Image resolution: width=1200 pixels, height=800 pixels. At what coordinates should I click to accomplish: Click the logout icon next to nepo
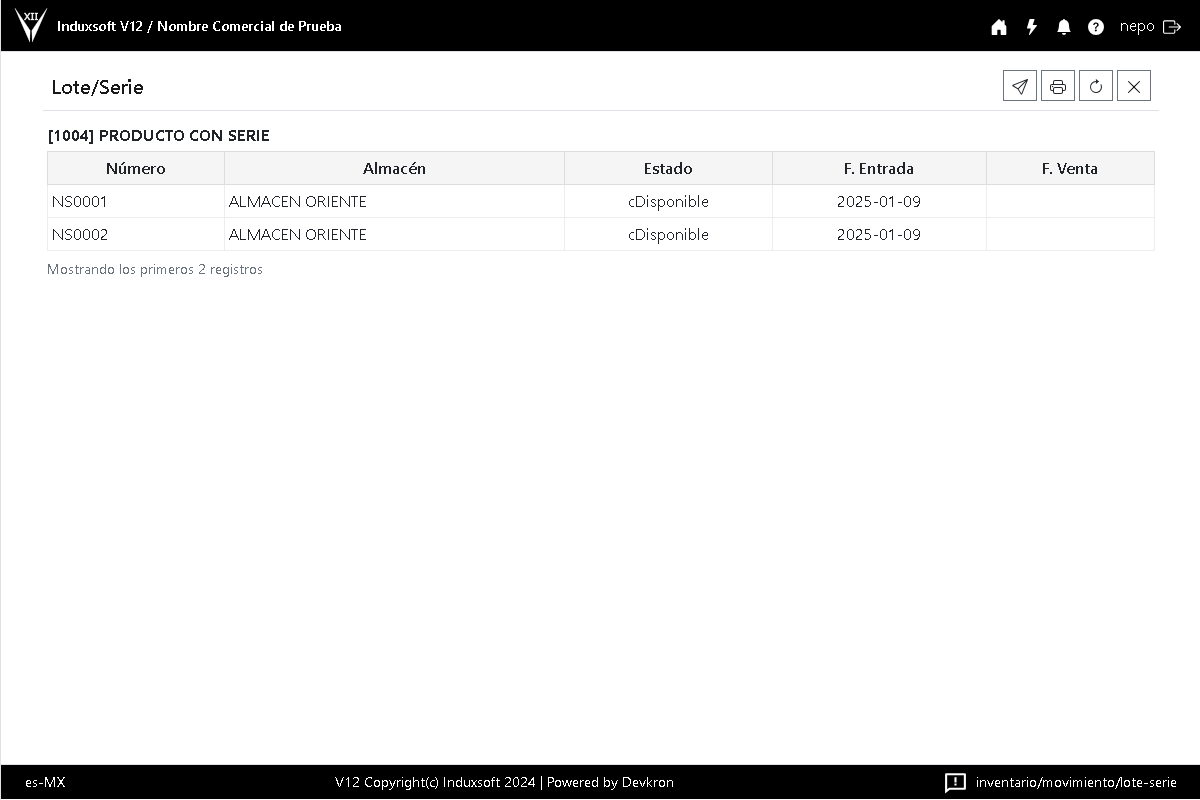click(x=1172, y=27)
